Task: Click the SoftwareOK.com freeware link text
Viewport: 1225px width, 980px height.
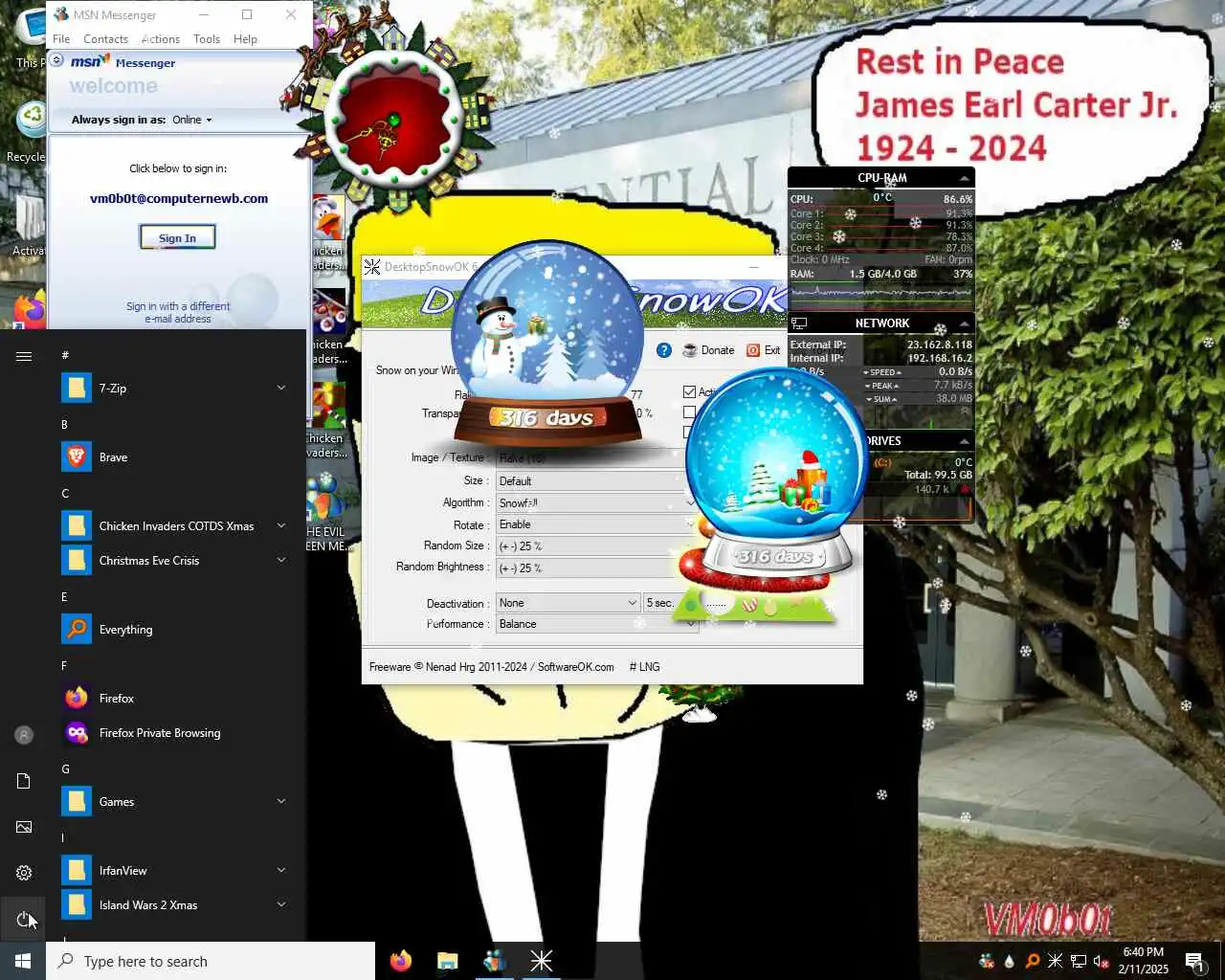Action: (x=575, y=667)
